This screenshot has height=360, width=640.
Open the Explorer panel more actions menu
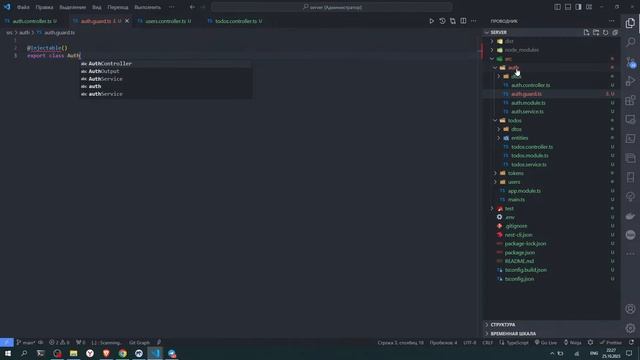point(611,21)
